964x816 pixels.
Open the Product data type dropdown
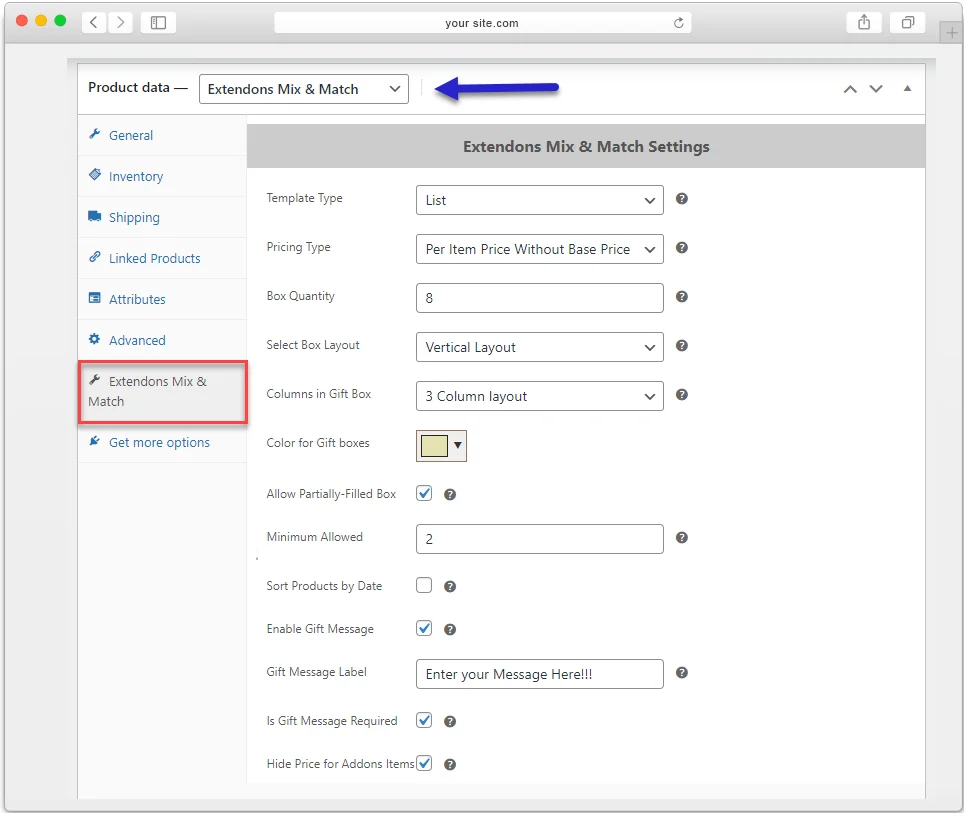303,88
